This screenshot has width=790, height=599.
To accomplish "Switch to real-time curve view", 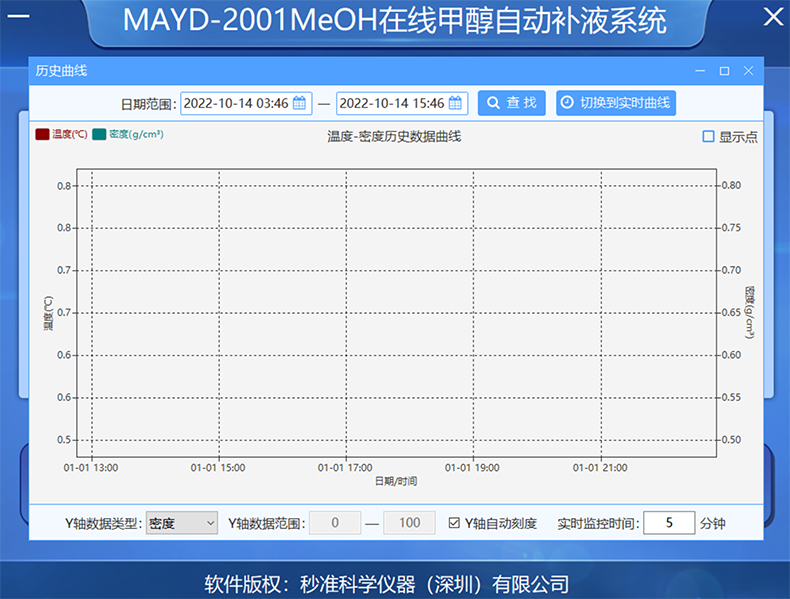I will (615, 103).
